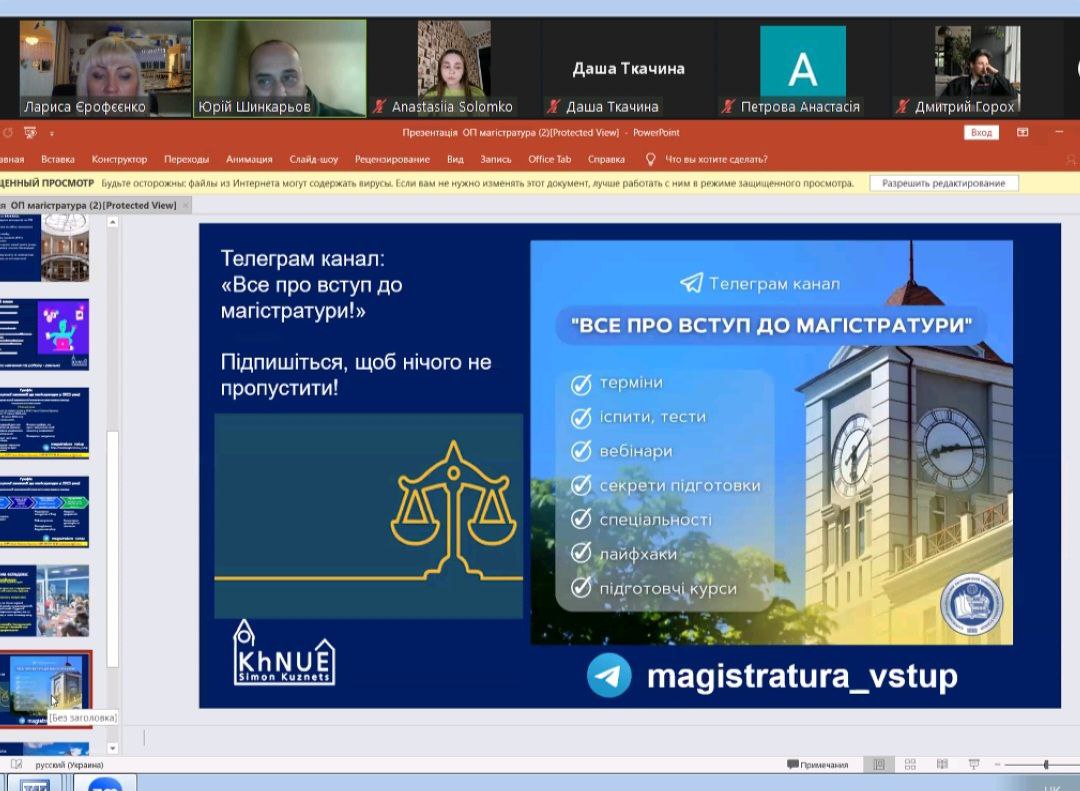
Task: Click the muted mic icon beside Петрова Анастасія
Action: click(728, 106)
